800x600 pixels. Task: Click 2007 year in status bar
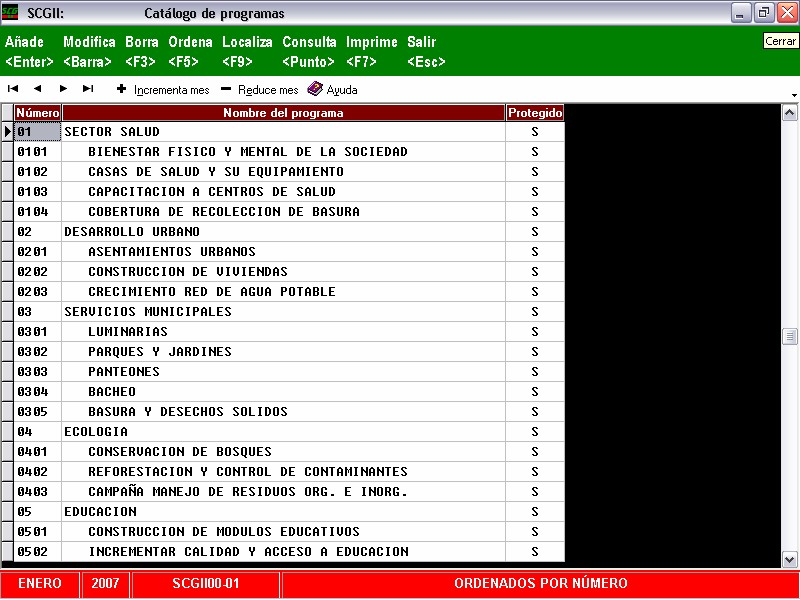pos(105,584)
